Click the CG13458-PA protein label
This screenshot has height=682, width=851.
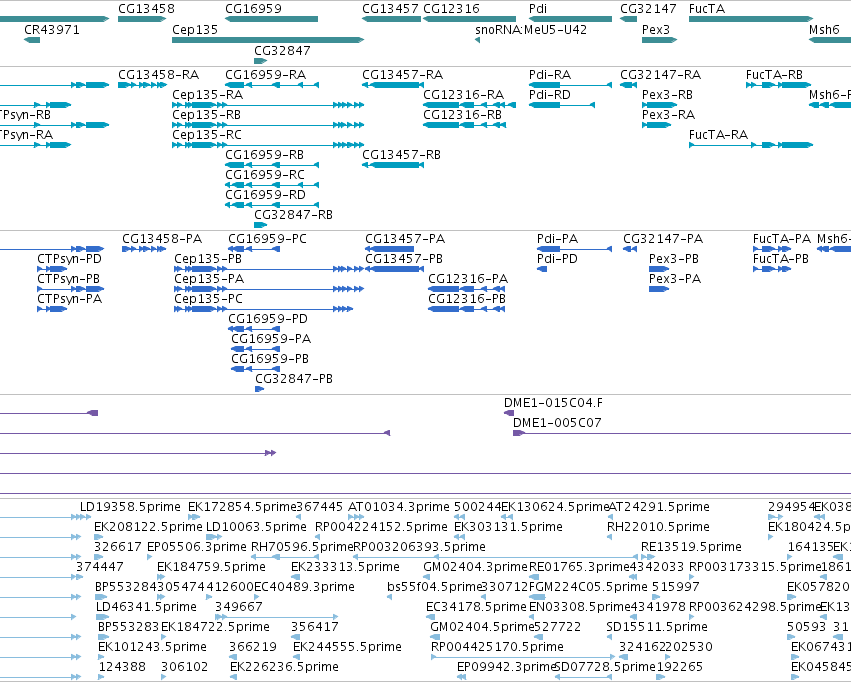(162, 239)
